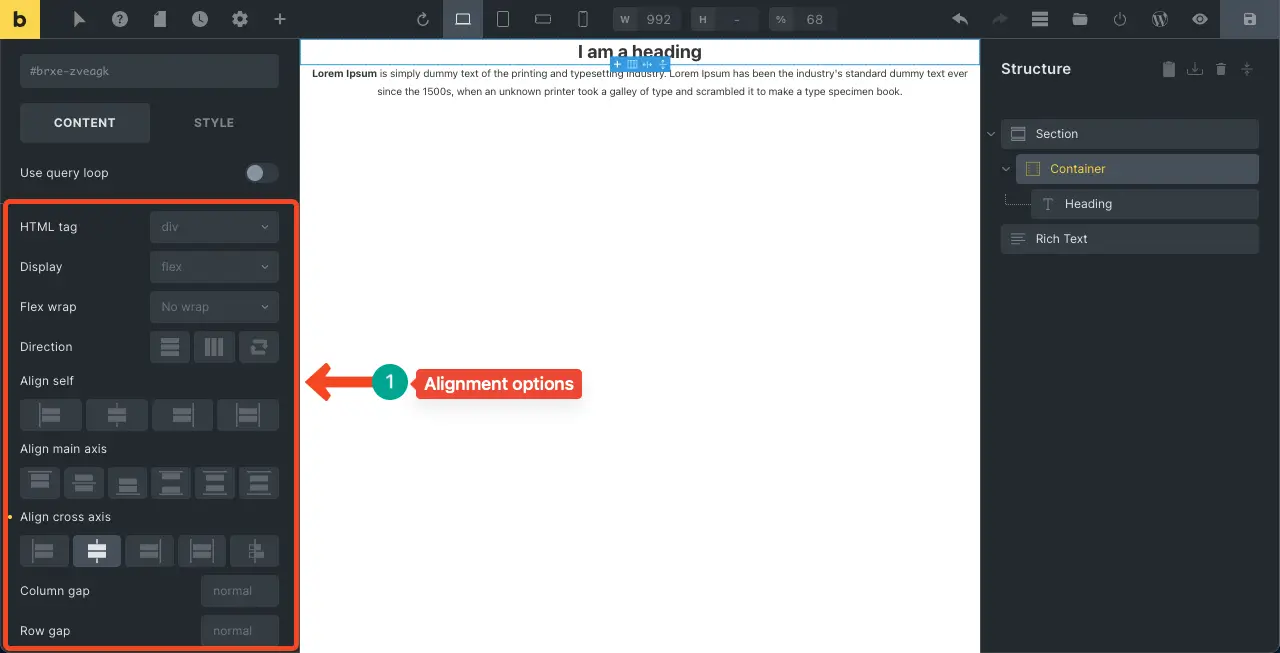Set Align cross axis to baseline, last icon
1280x653 pixels.
point(255,551)
